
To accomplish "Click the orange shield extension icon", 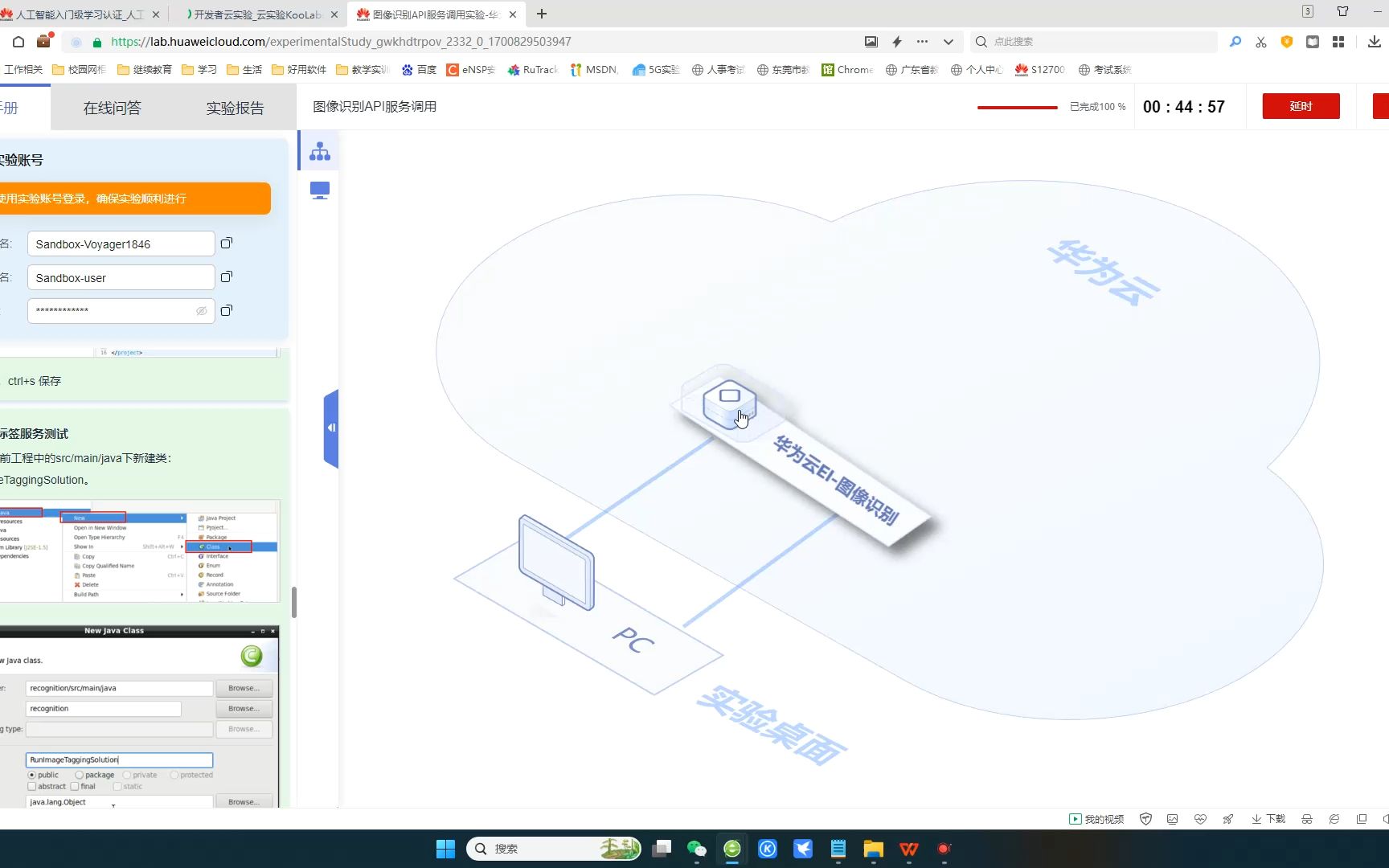I will point(1287,42).
